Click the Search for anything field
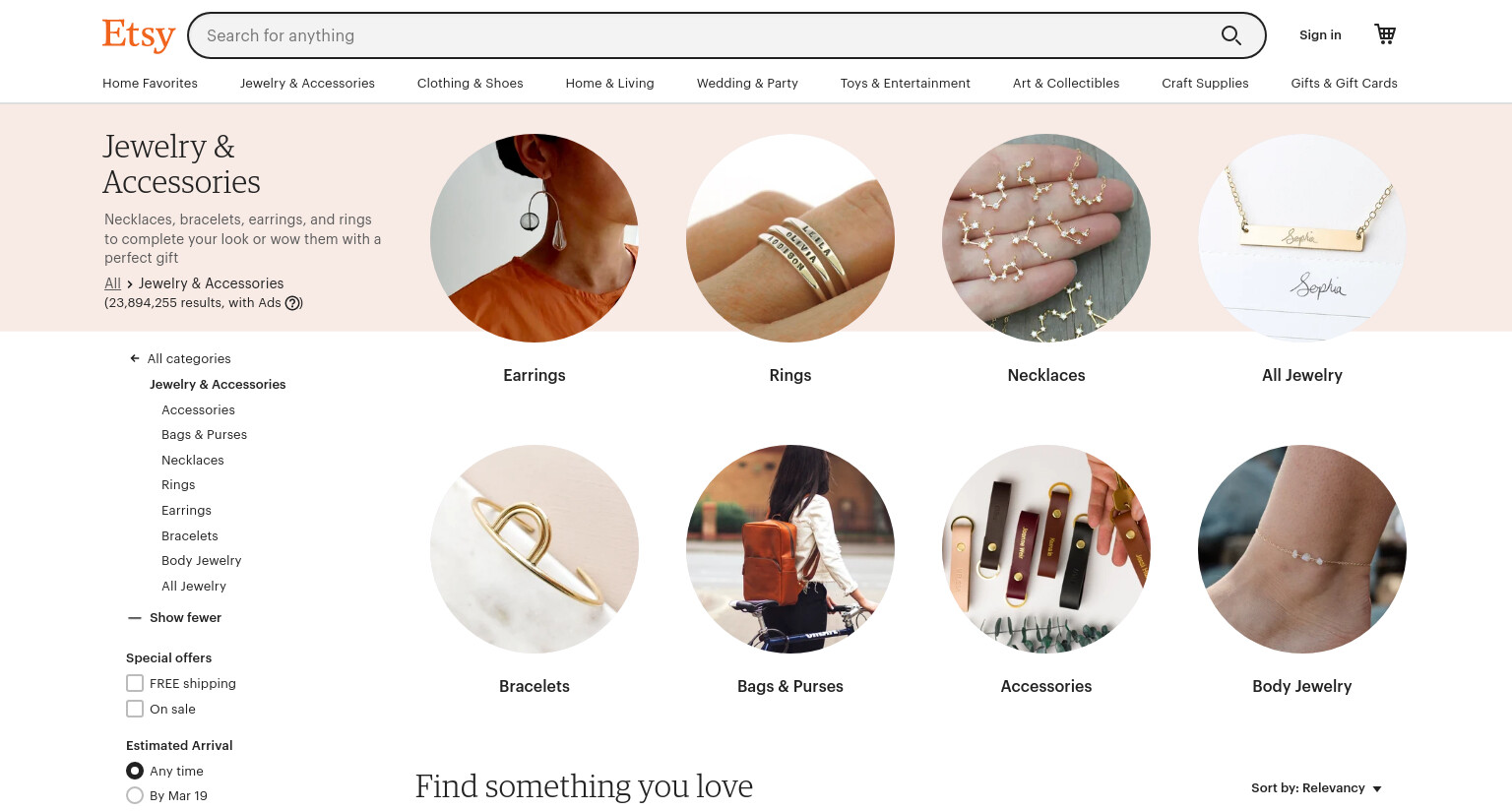 coord(704,35)
